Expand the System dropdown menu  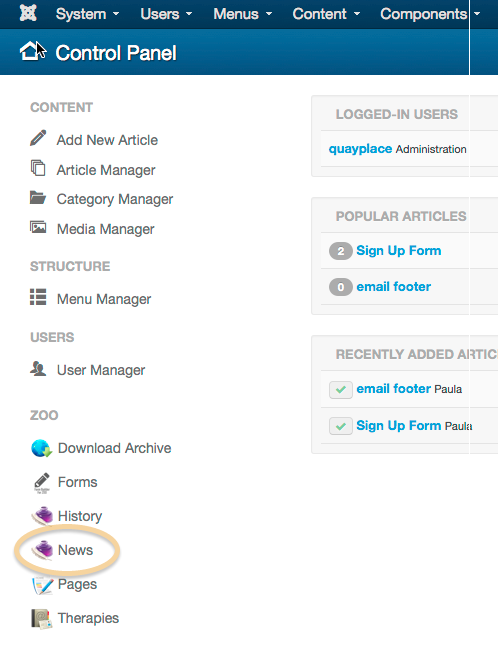(x=88, y=14)
